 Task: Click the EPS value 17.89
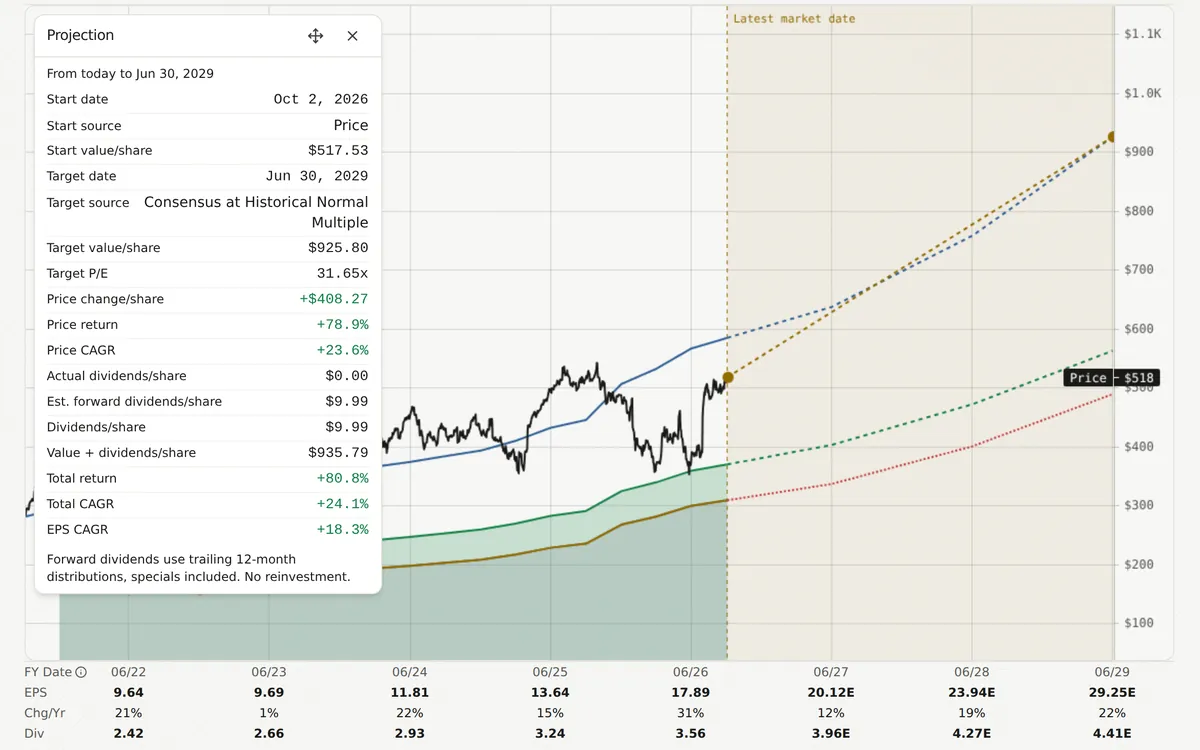pyautogui.click(x=691, y=692)
